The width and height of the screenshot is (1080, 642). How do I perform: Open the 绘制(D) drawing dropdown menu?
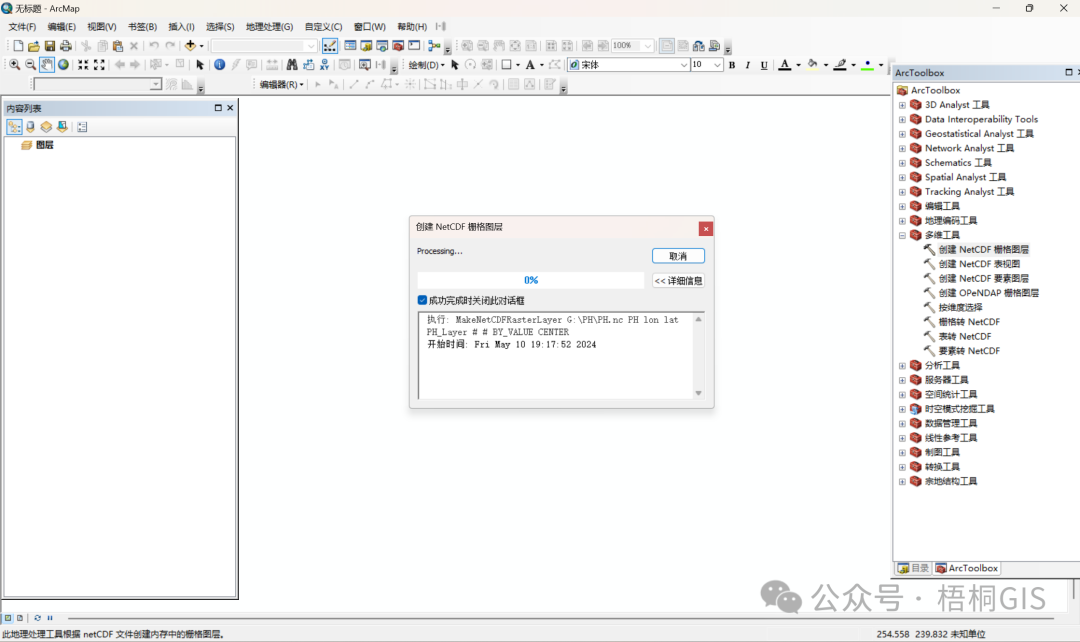pos(426,65)
